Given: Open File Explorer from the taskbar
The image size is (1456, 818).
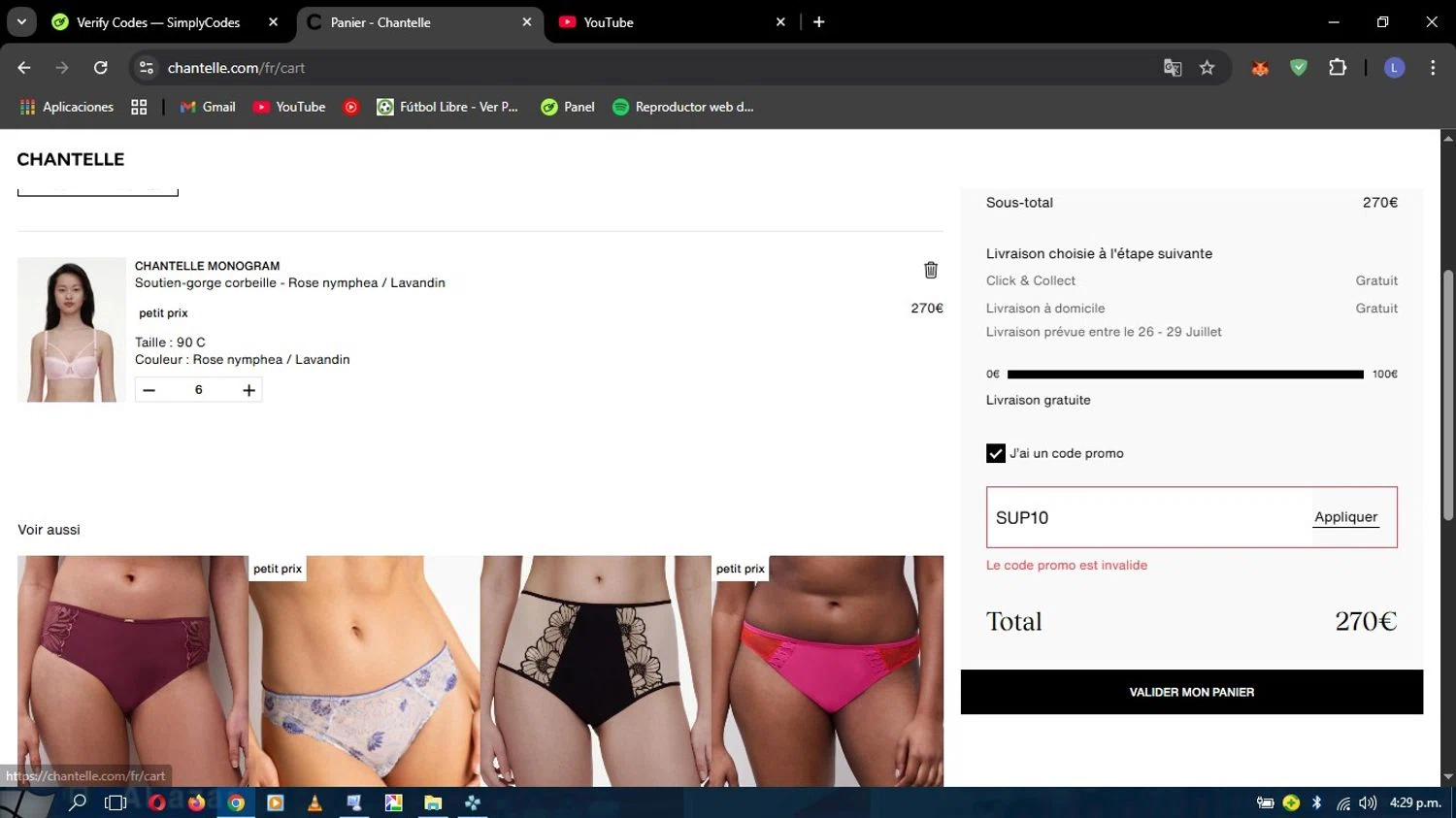Looking at the screenshot, I should pos(433,802).
